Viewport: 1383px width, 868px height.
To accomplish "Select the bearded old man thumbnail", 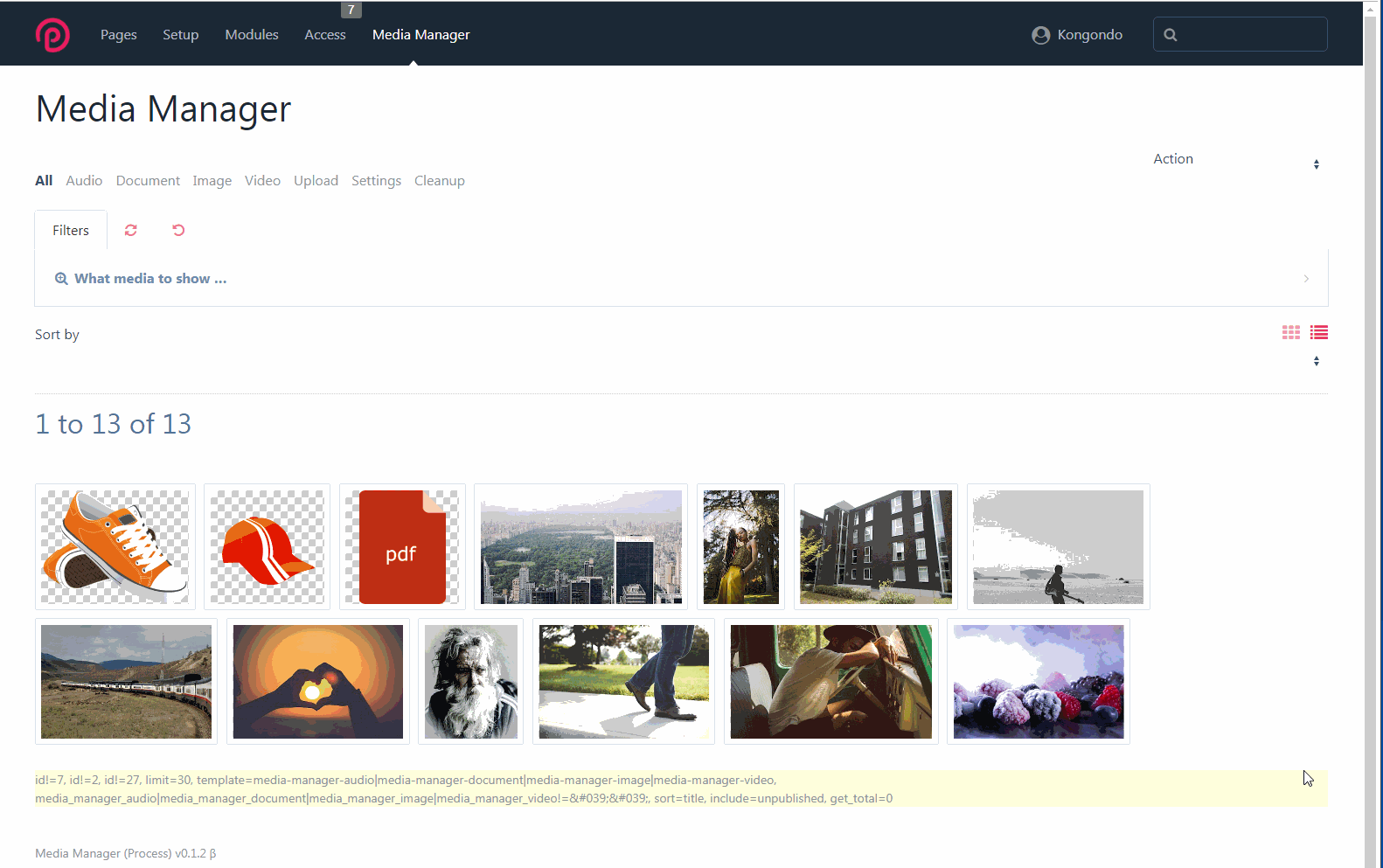I will pyautogui.click(x=470, y=682).
